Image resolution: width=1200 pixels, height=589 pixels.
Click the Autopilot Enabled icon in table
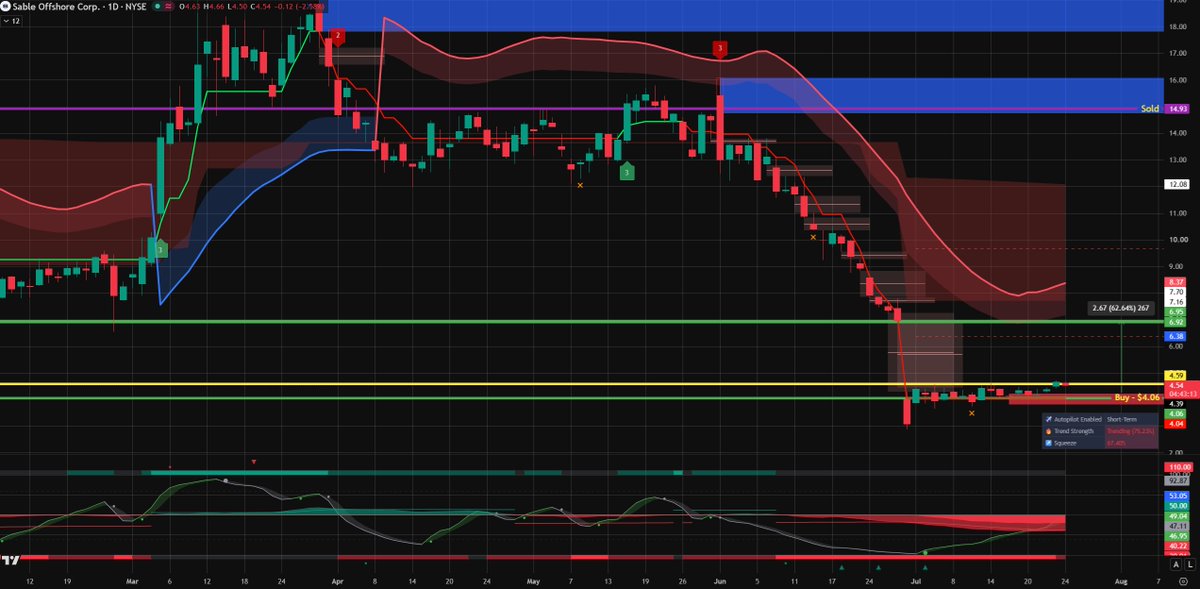1048,419
